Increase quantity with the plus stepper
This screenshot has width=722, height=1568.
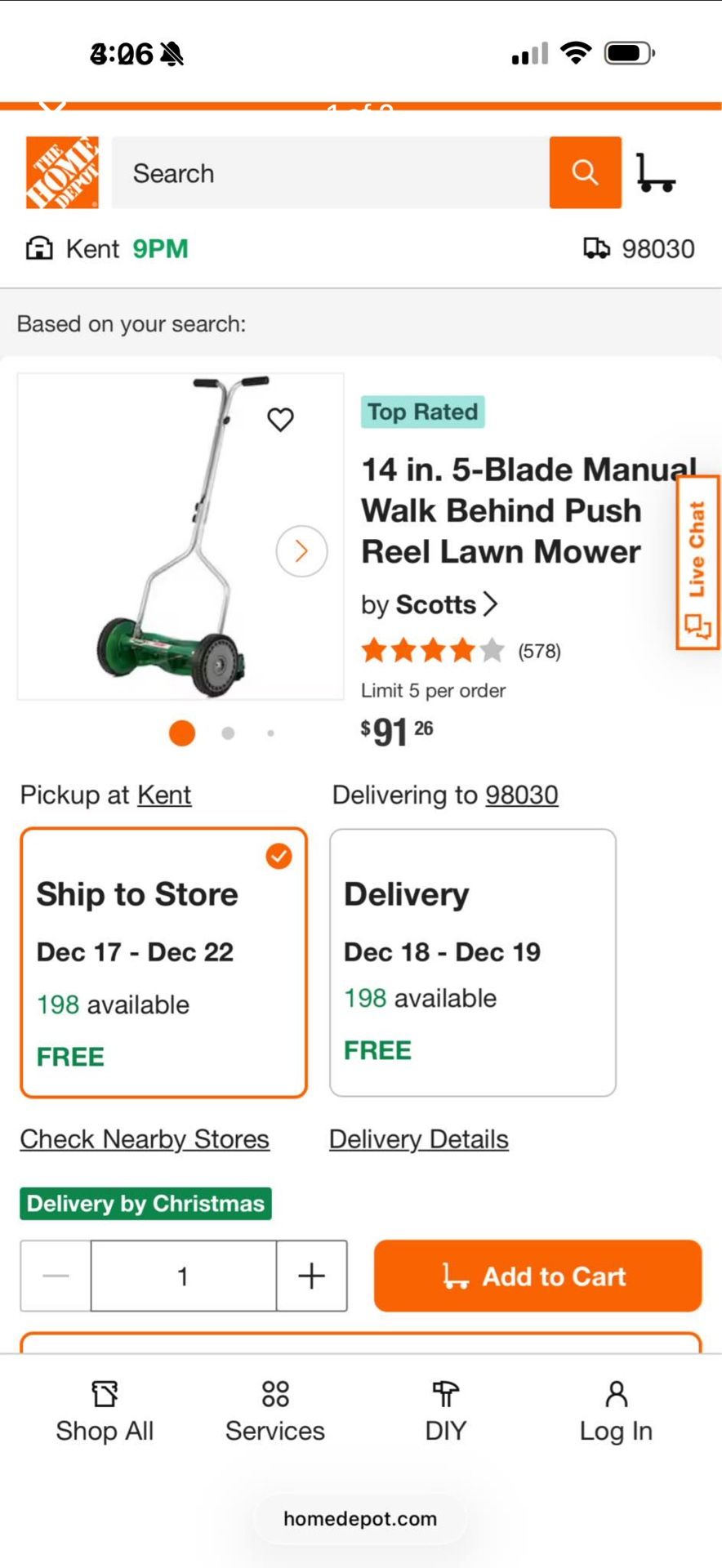coord(311,1276)
